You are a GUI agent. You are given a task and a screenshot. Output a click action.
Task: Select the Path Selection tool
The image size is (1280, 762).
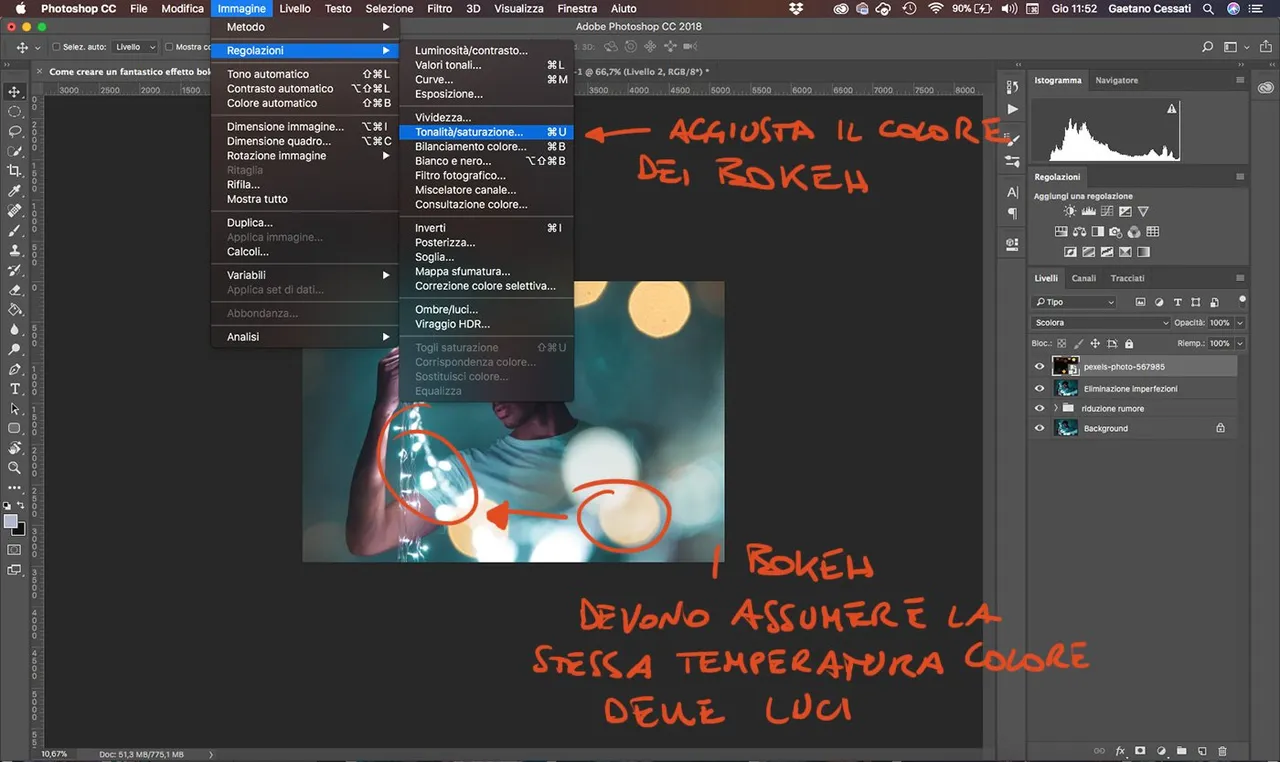click(x=15, y=409)
